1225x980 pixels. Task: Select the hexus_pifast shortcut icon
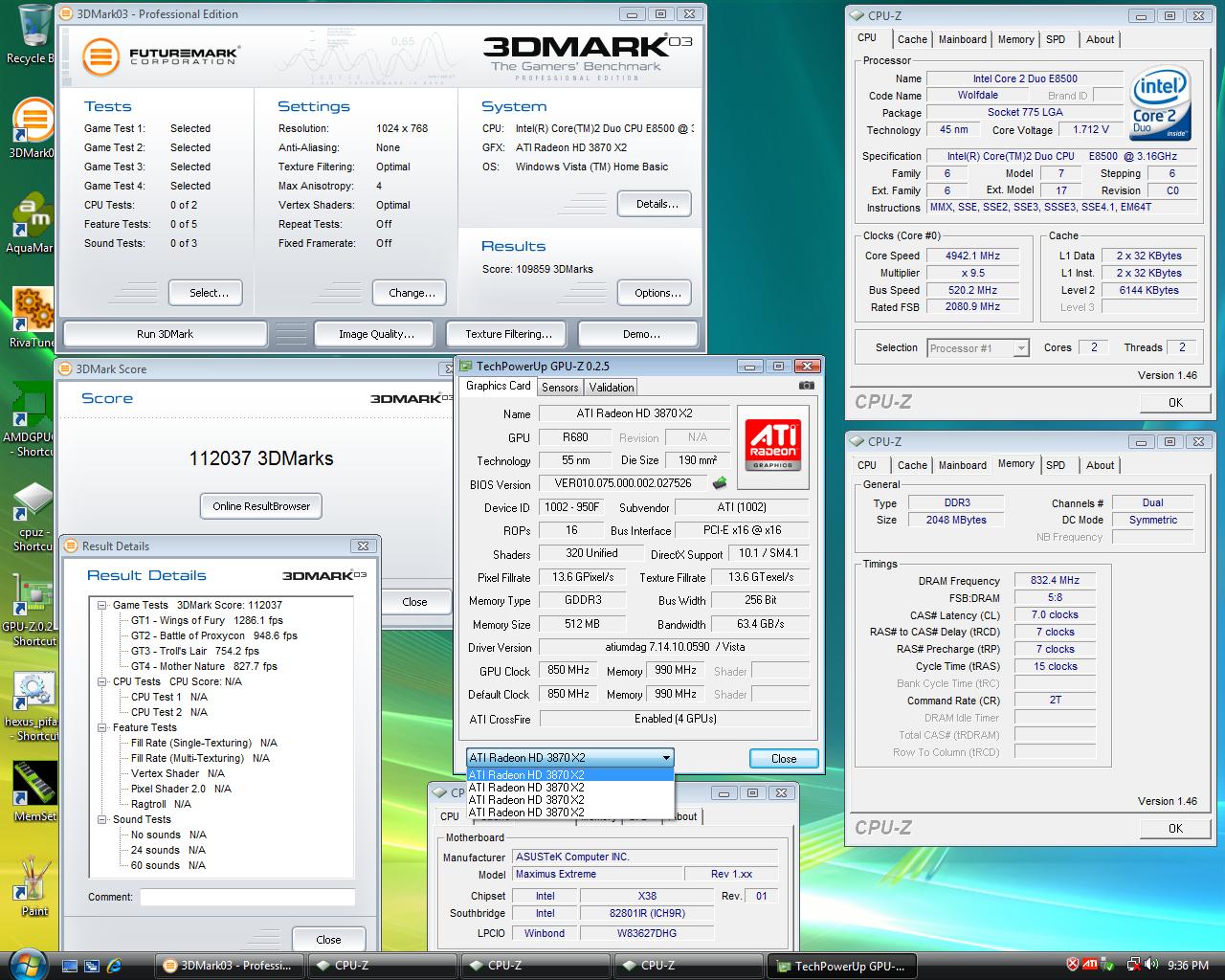click(33, 706)
